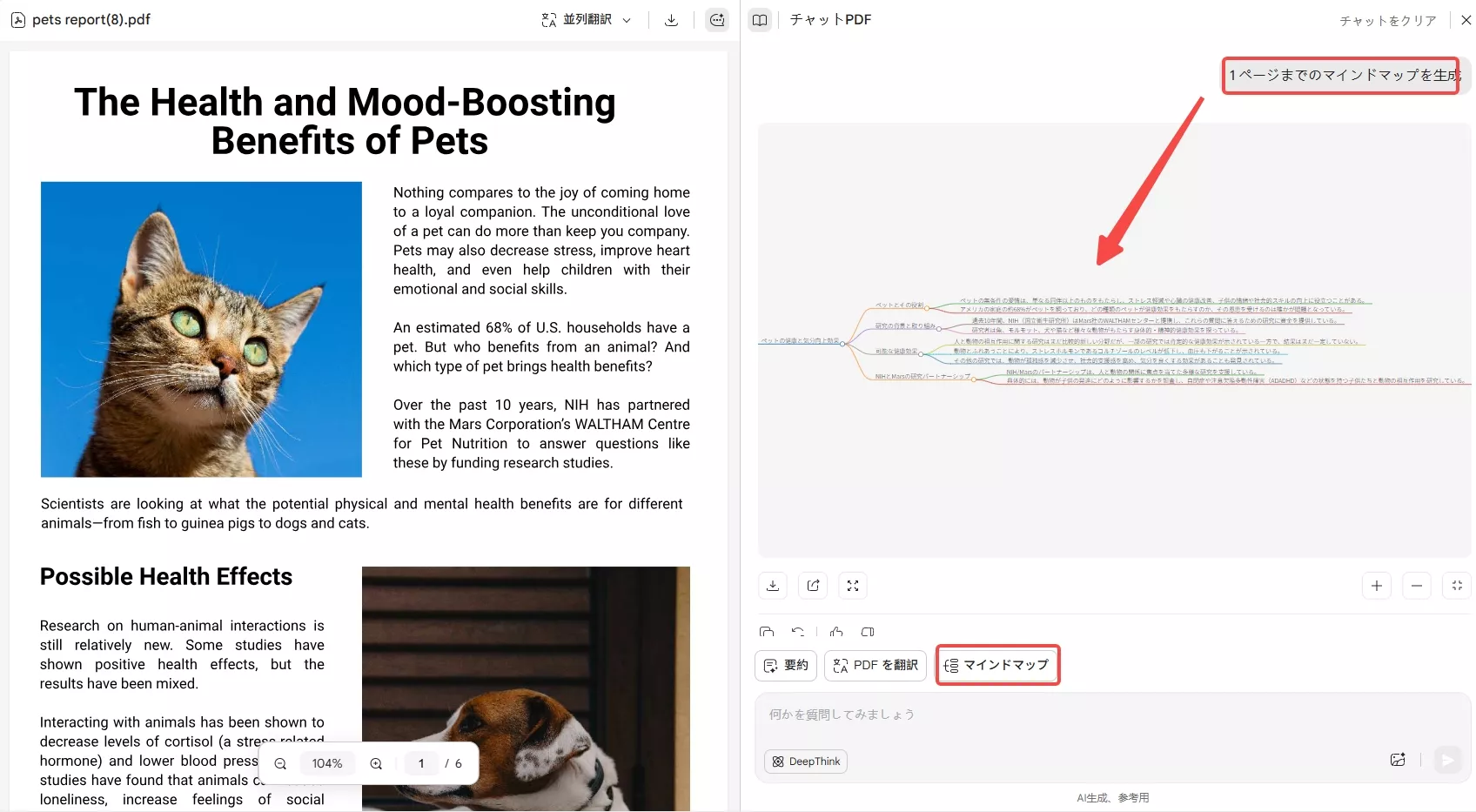The height and width of the screenshot is (812, 1476).
Task: Open the 並列翻訳 translation dropdown
Action: pyautogui.click(x=586, y=19)
